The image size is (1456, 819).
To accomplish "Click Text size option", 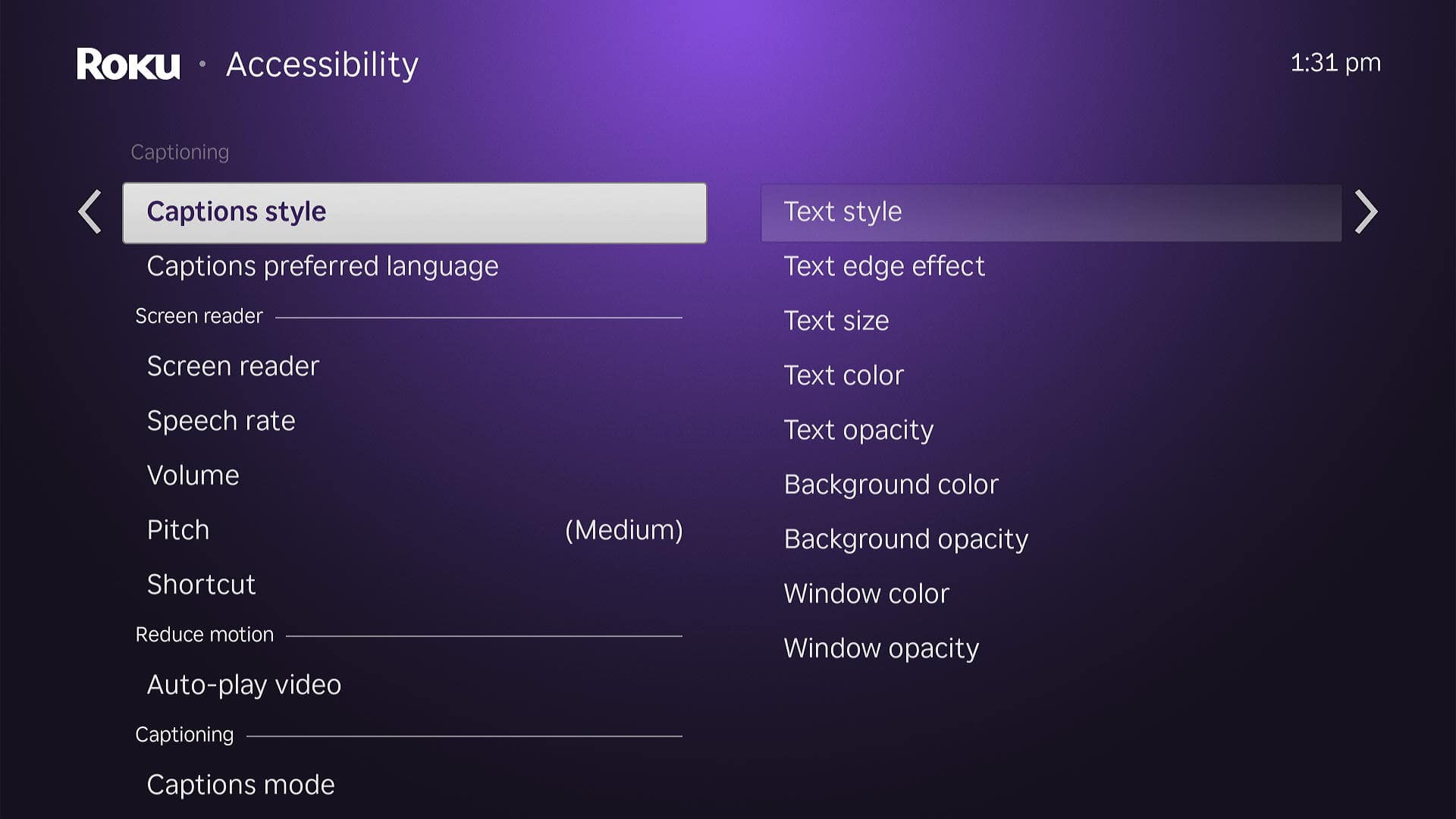I will [x=834, y=320].
